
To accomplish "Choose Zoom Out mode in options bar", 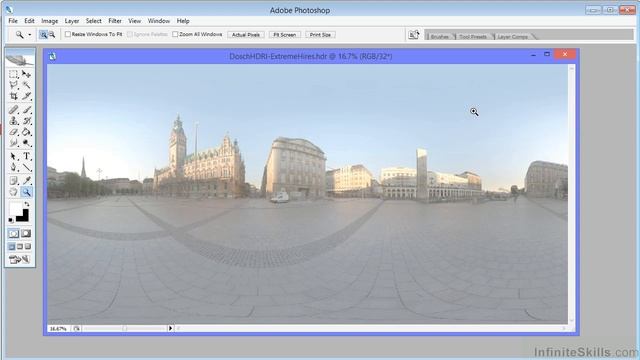I will click(52, 35).
